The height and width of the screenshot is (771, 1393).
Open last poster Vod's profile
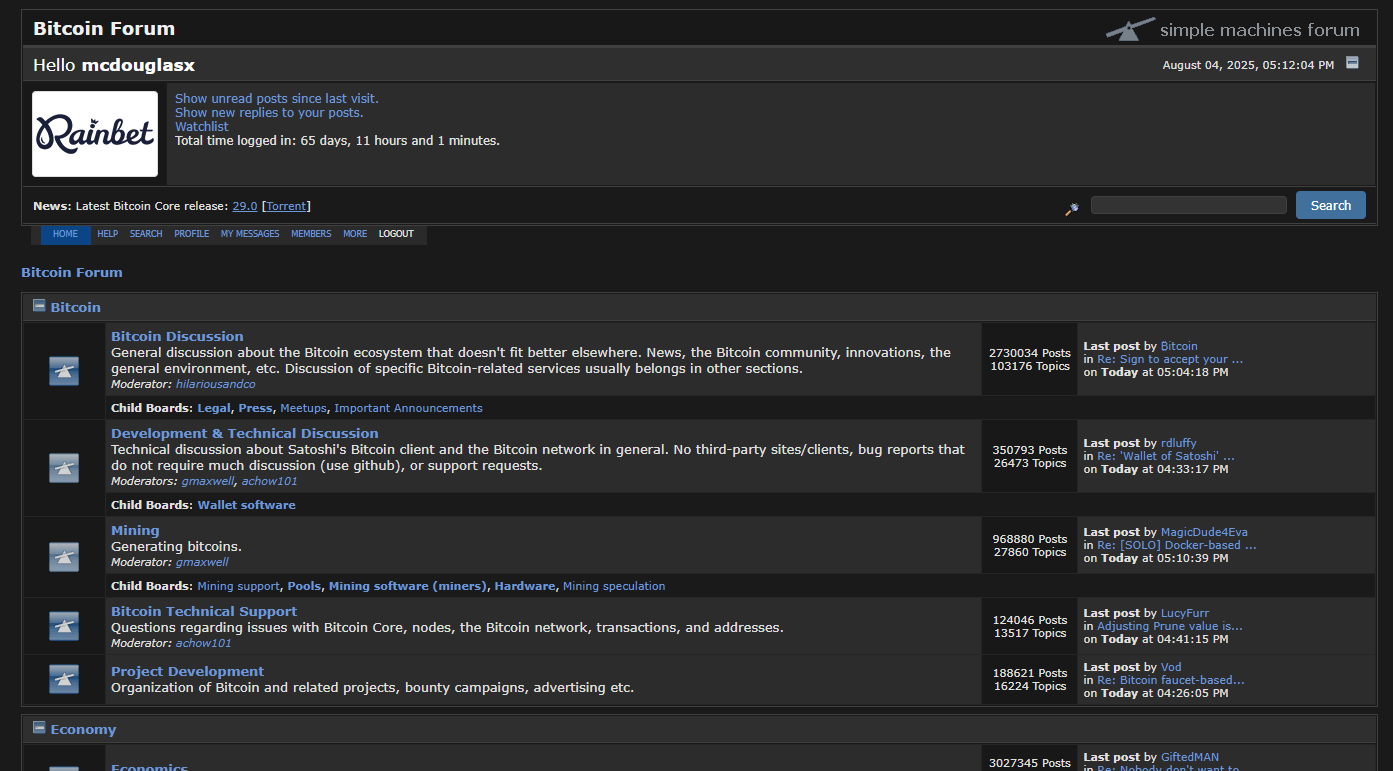tap(1171, 667)
